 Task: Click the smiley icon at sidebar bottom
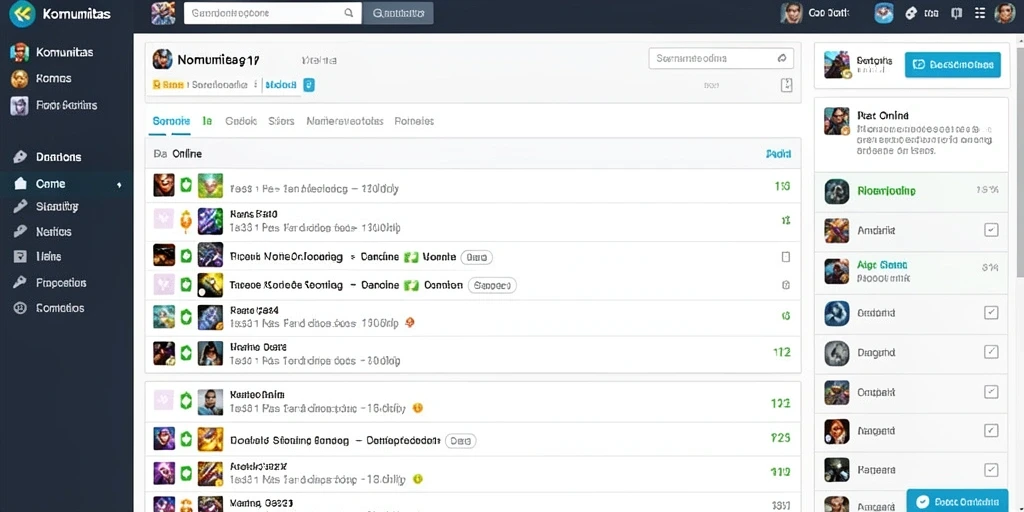point(20,308)
